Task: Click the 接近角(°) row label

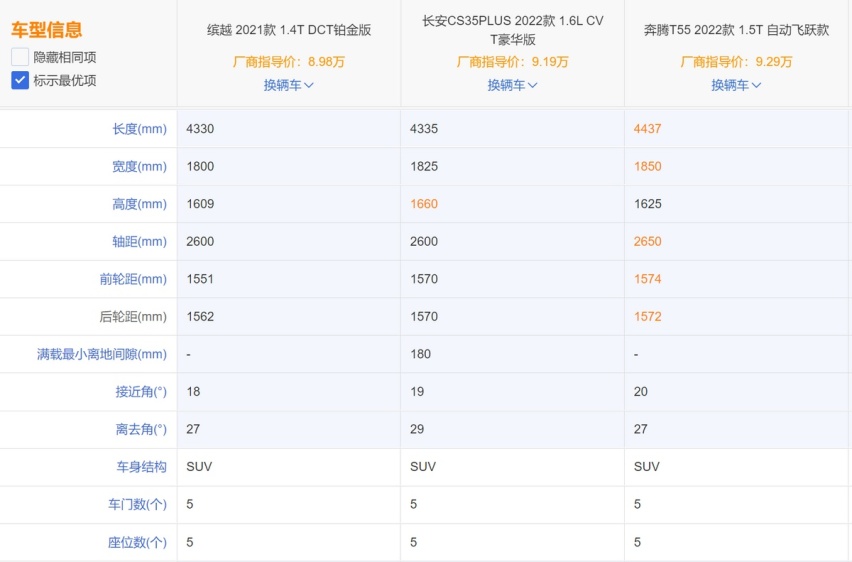Action: (141, 391)
